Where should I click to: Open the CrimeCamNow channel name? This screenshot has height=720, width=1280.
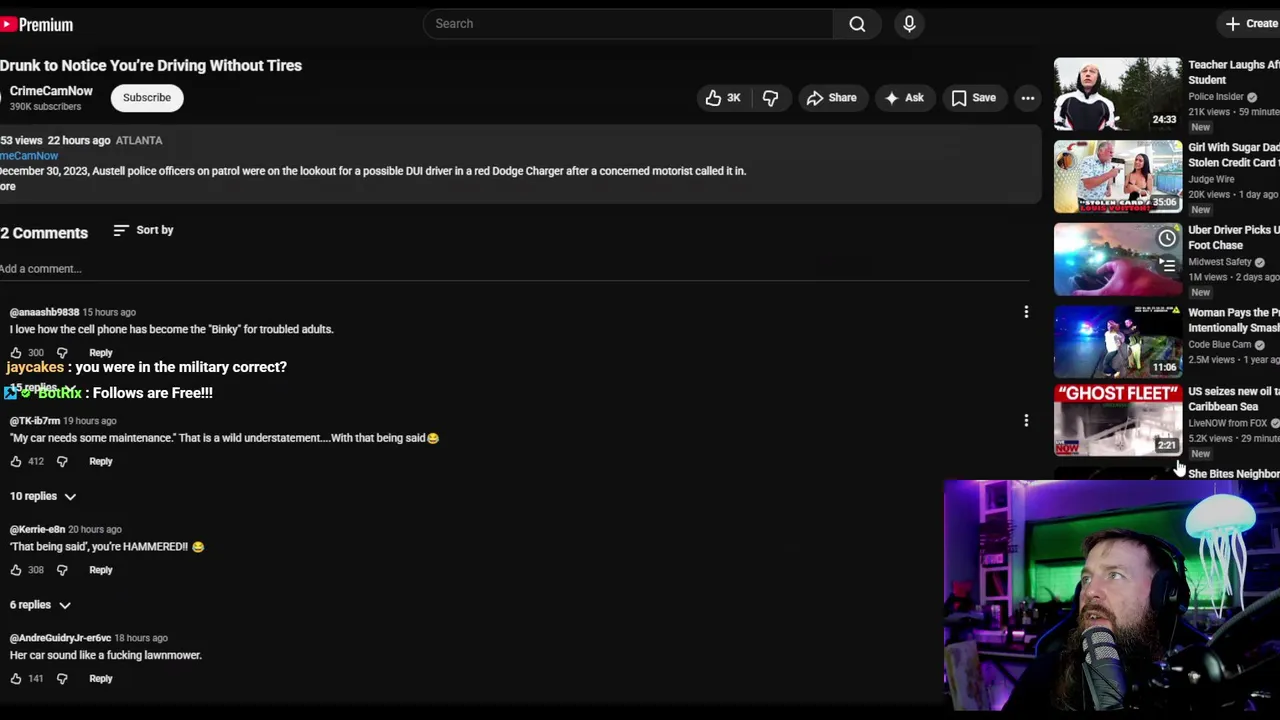51,91
